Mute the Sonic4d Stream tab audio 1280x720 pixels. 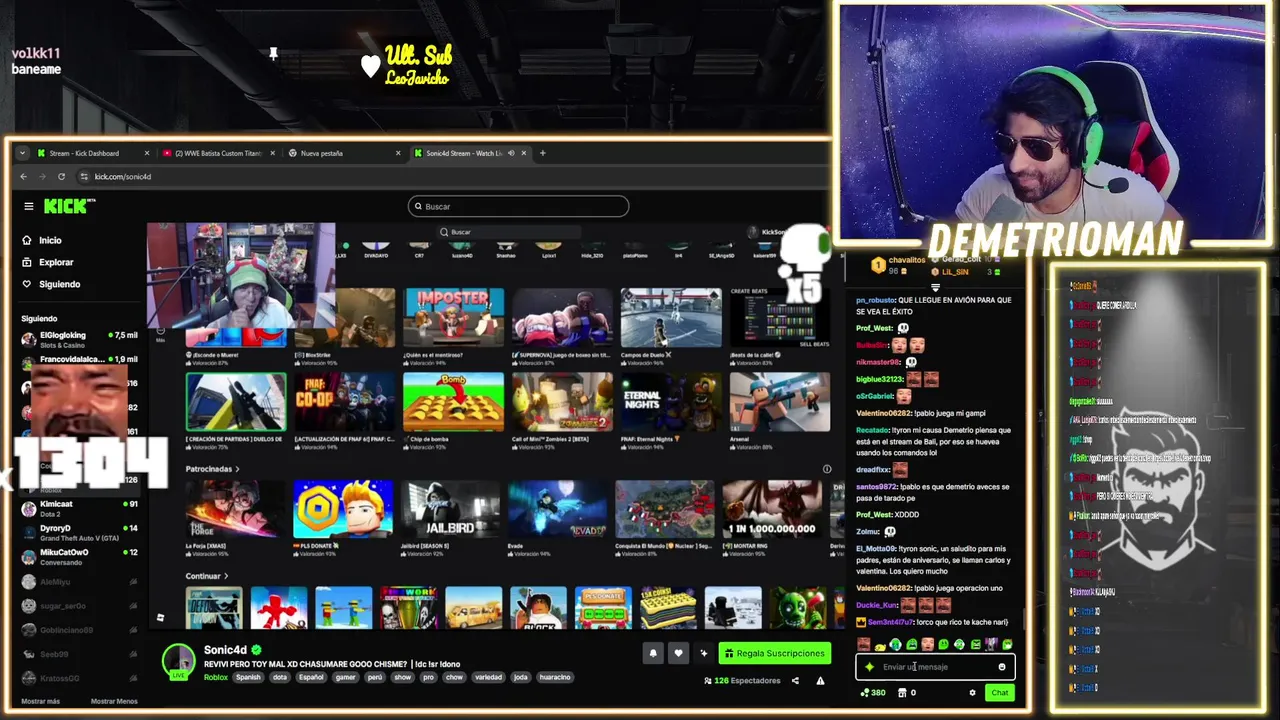(511, 153)
